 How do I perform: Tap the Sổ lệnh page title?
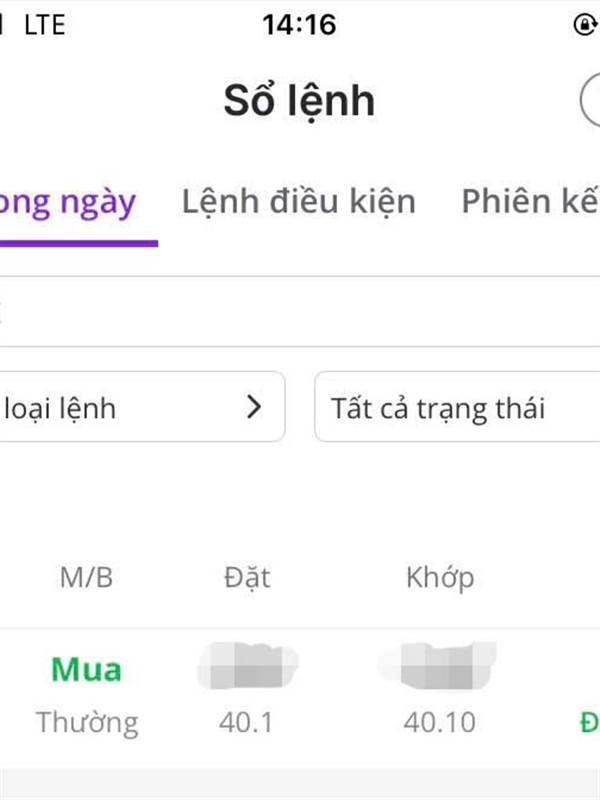(299, 101)
